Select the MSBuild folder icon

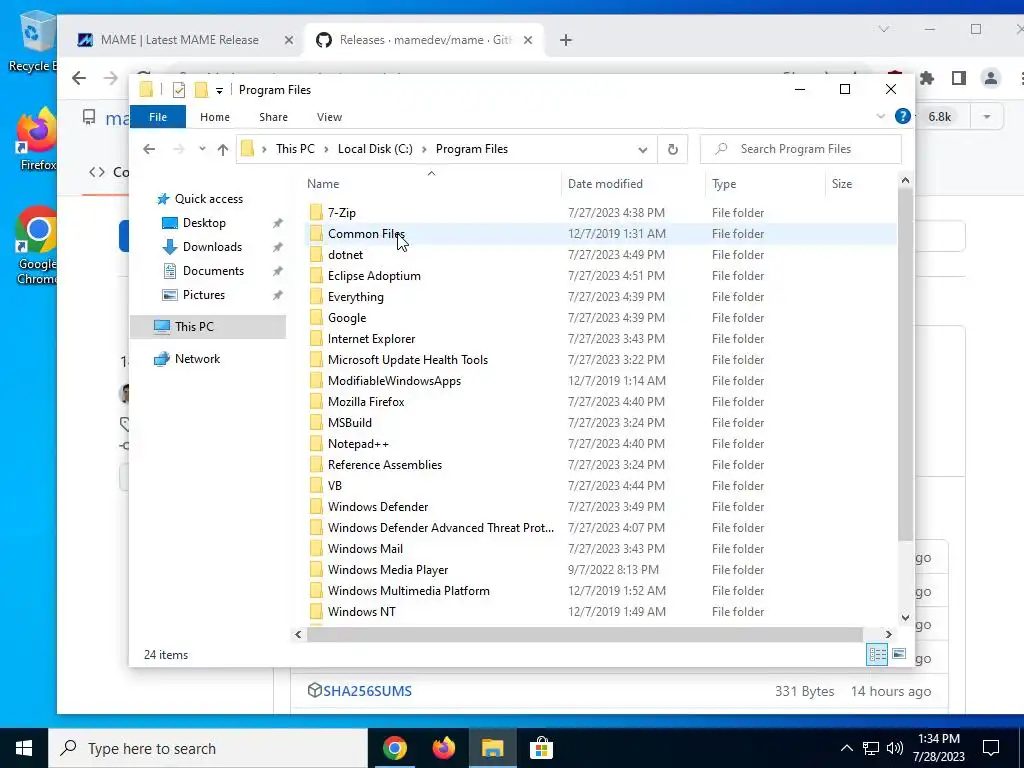(x=316, y=423)
